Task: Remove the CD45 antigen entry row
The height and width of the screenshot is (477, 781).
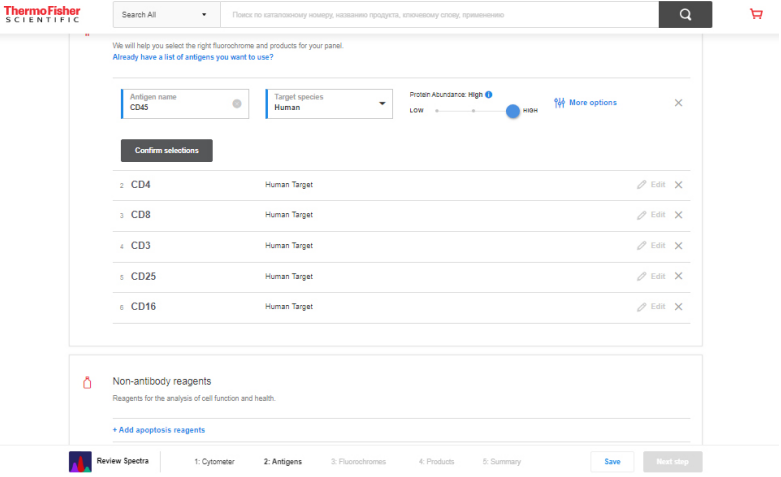Action: [678, 103]
